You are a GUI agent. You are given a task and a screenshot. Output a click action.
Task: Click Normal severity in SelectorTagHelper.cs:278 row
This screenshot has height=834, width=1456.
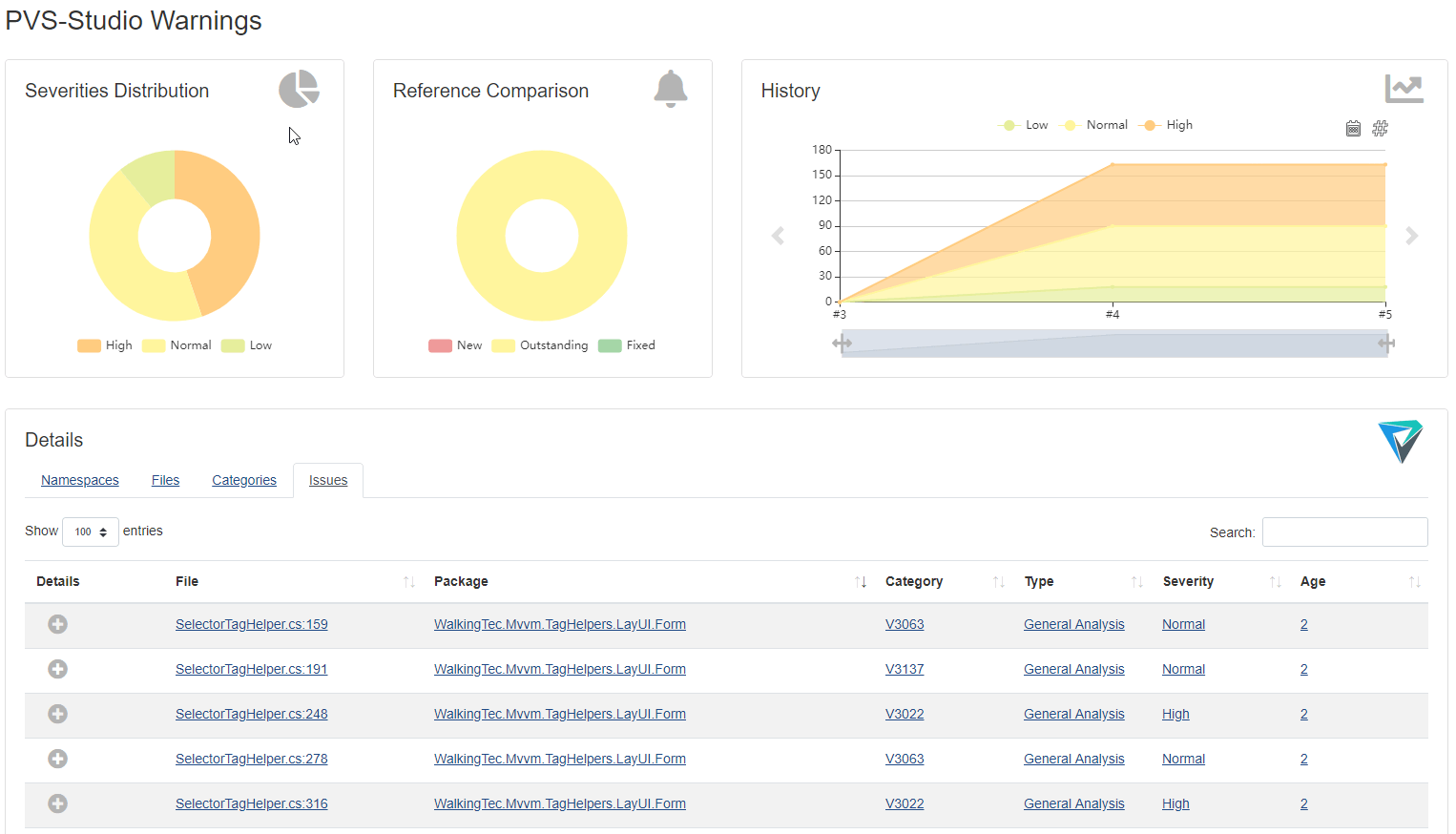pyautogui.click(x=1183, y=759)
